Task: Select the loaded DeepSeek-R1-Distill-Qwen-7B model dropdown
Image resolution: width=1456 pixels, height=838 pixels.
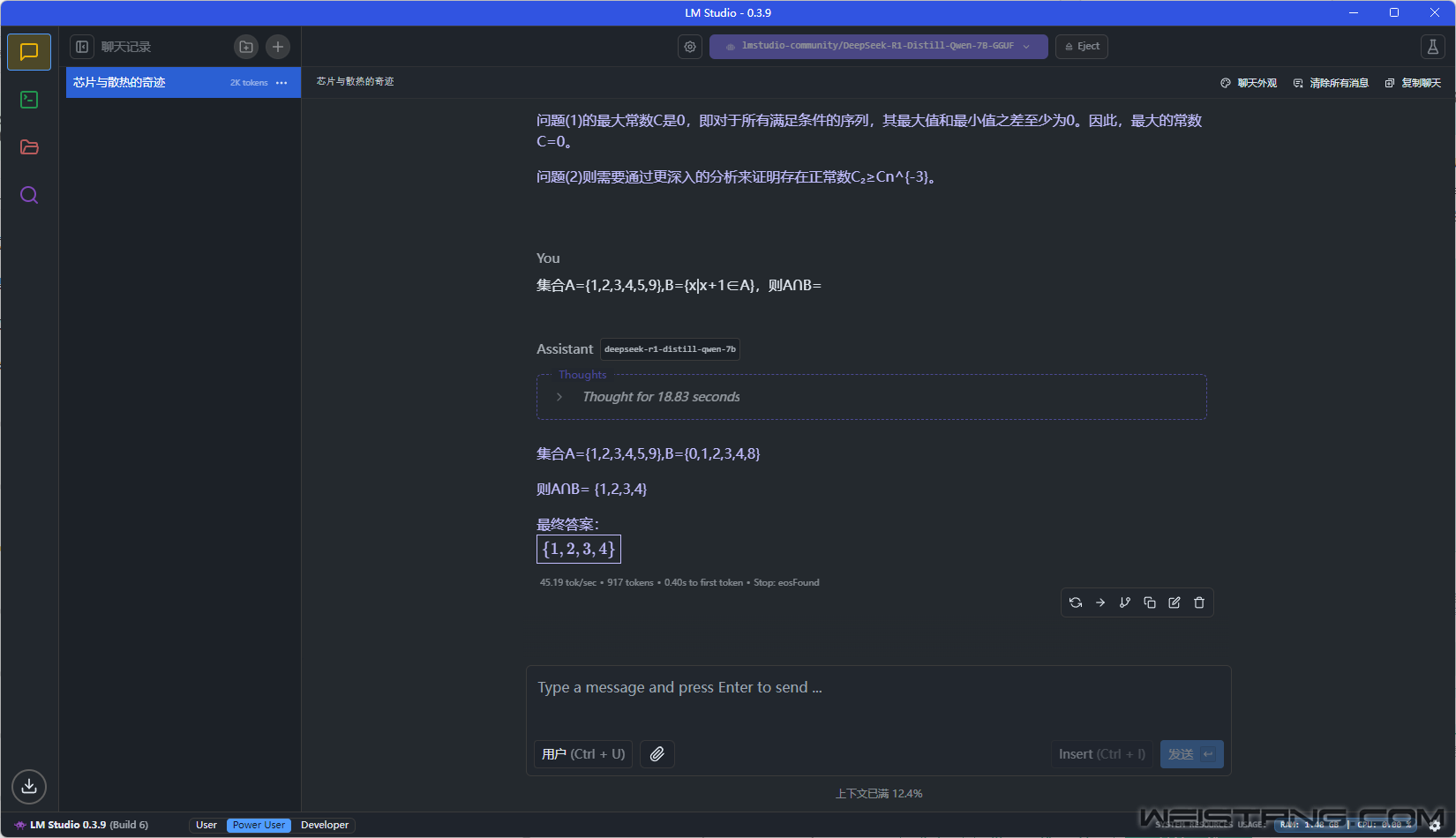Action: pos(879,47)
